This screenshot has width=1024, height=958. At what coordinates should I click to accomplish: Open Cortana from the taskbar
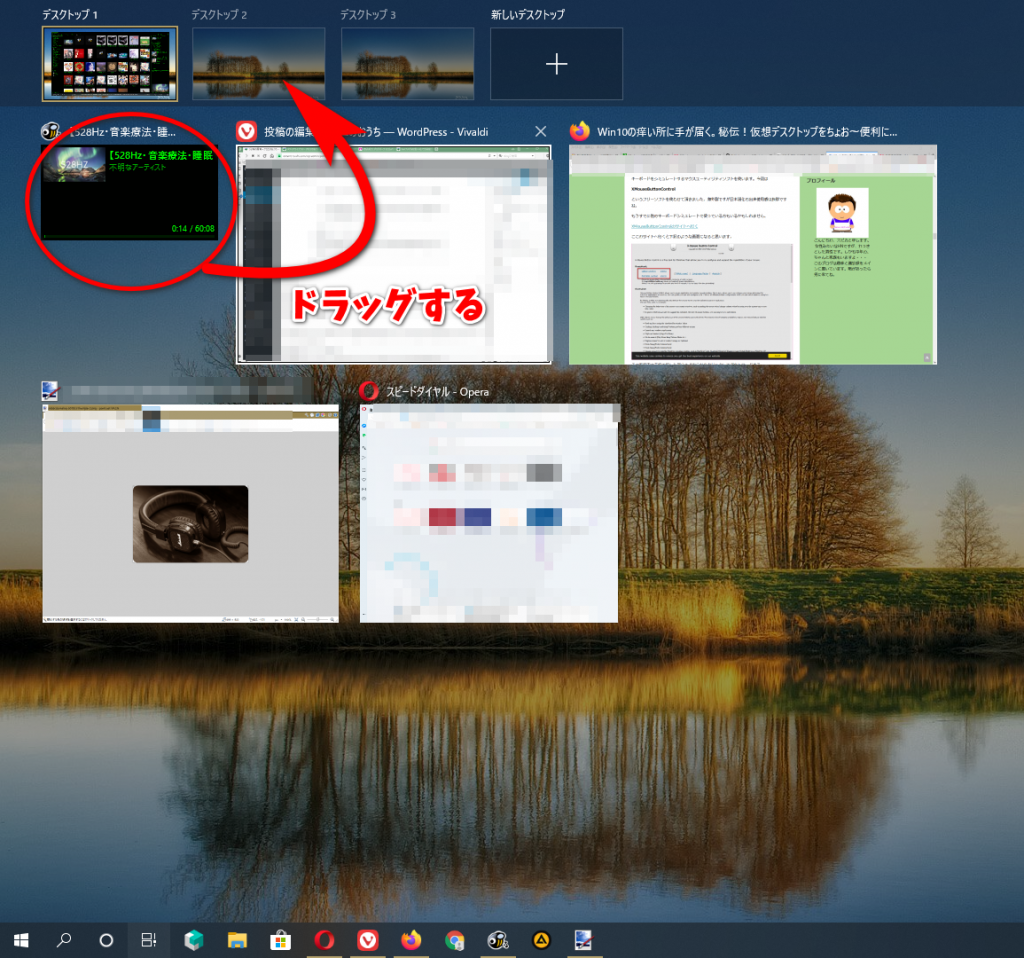(x=107, y=939)
